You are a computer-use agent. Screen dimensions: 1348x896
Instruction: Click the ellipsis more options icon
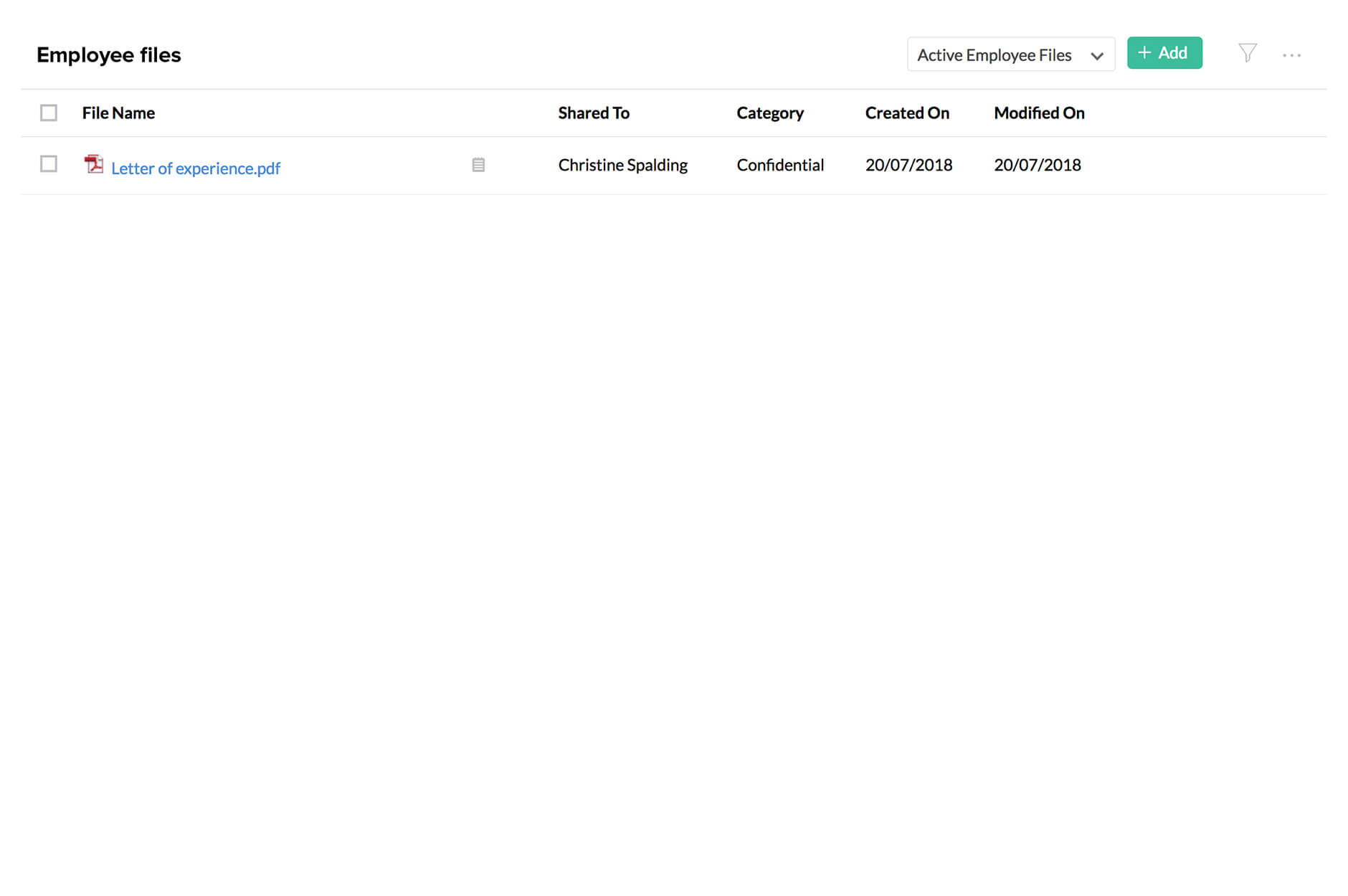coord(1292,54)
